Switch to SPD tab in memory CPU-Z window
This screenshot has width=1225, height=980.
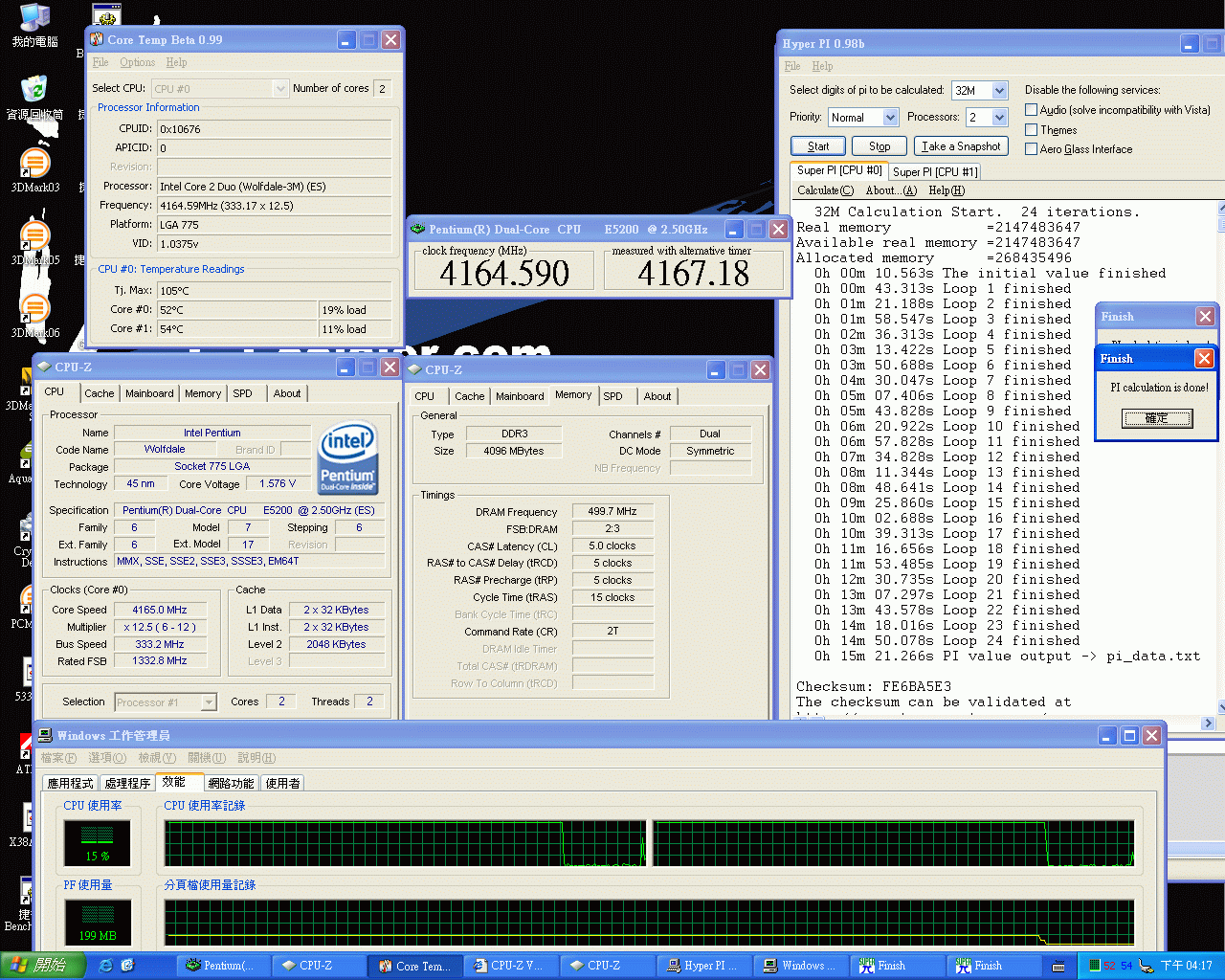click(613, 396)
